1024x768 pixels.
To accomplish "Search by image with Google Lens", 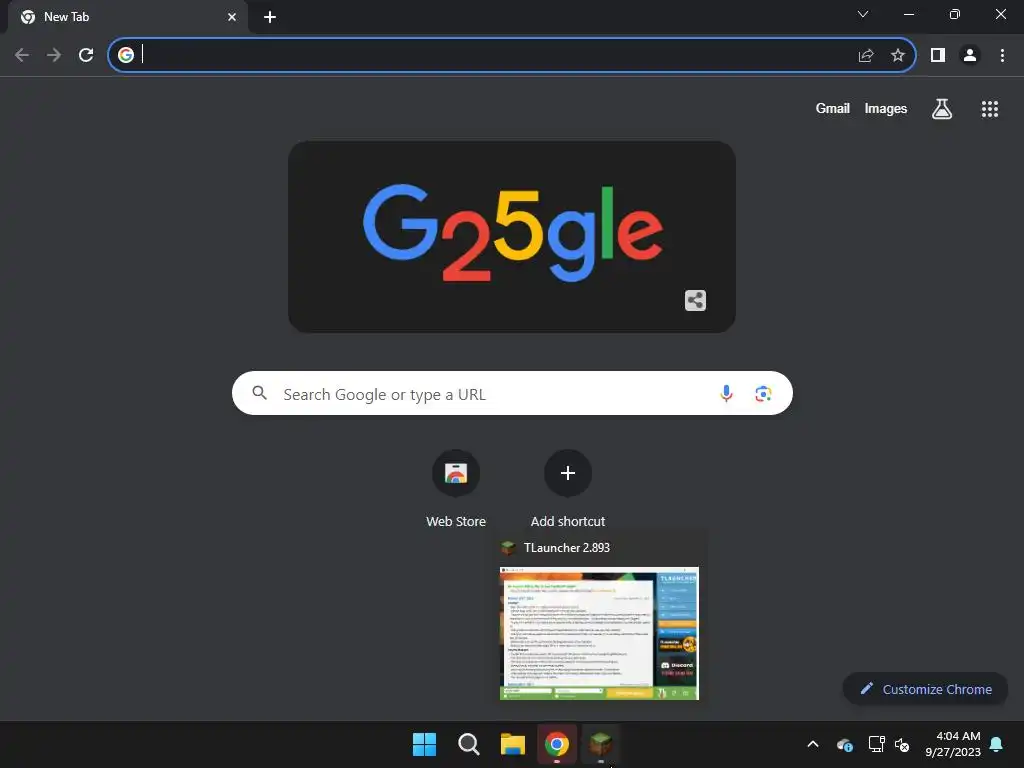I will tap(763, 393).
